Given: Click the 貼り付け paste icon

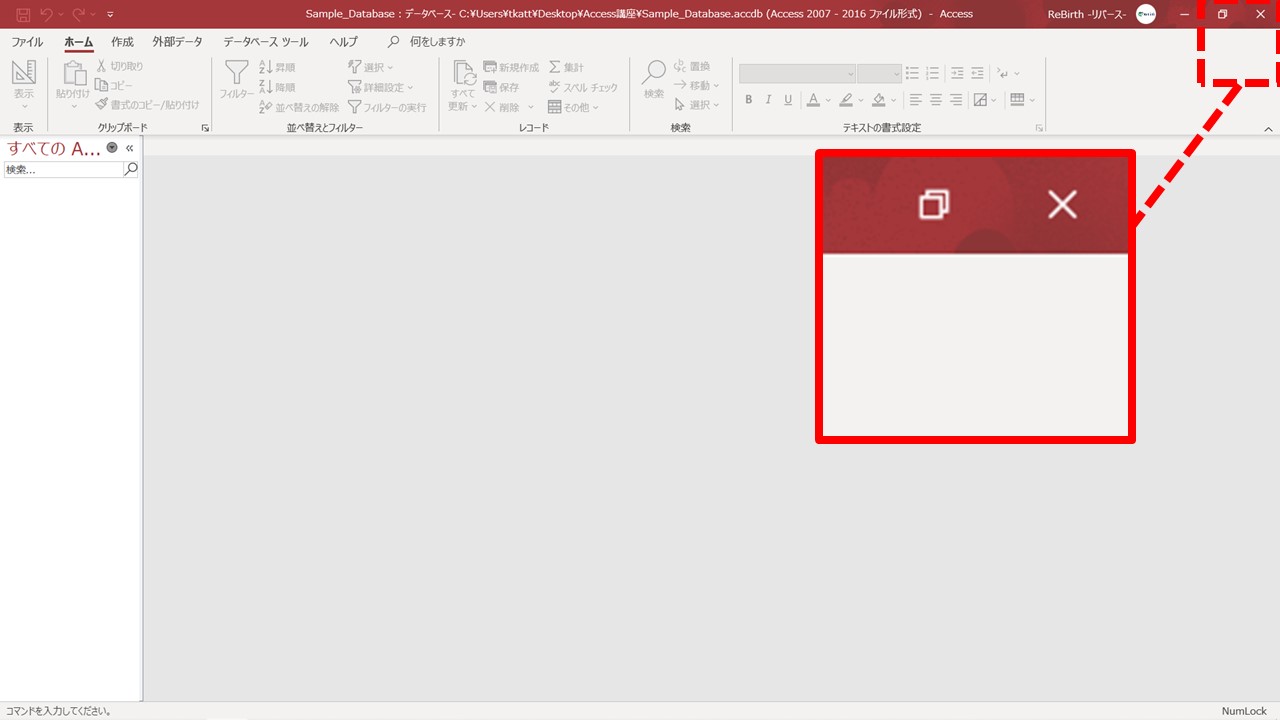Looking at the screenshot, I should (x=73, y=74).
